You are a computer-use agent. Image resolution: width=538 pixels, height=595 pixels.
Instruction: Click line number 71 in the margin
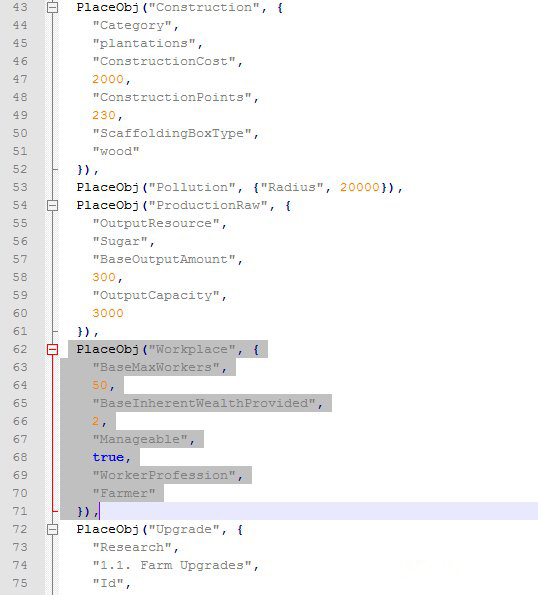[x=20, y=512]
